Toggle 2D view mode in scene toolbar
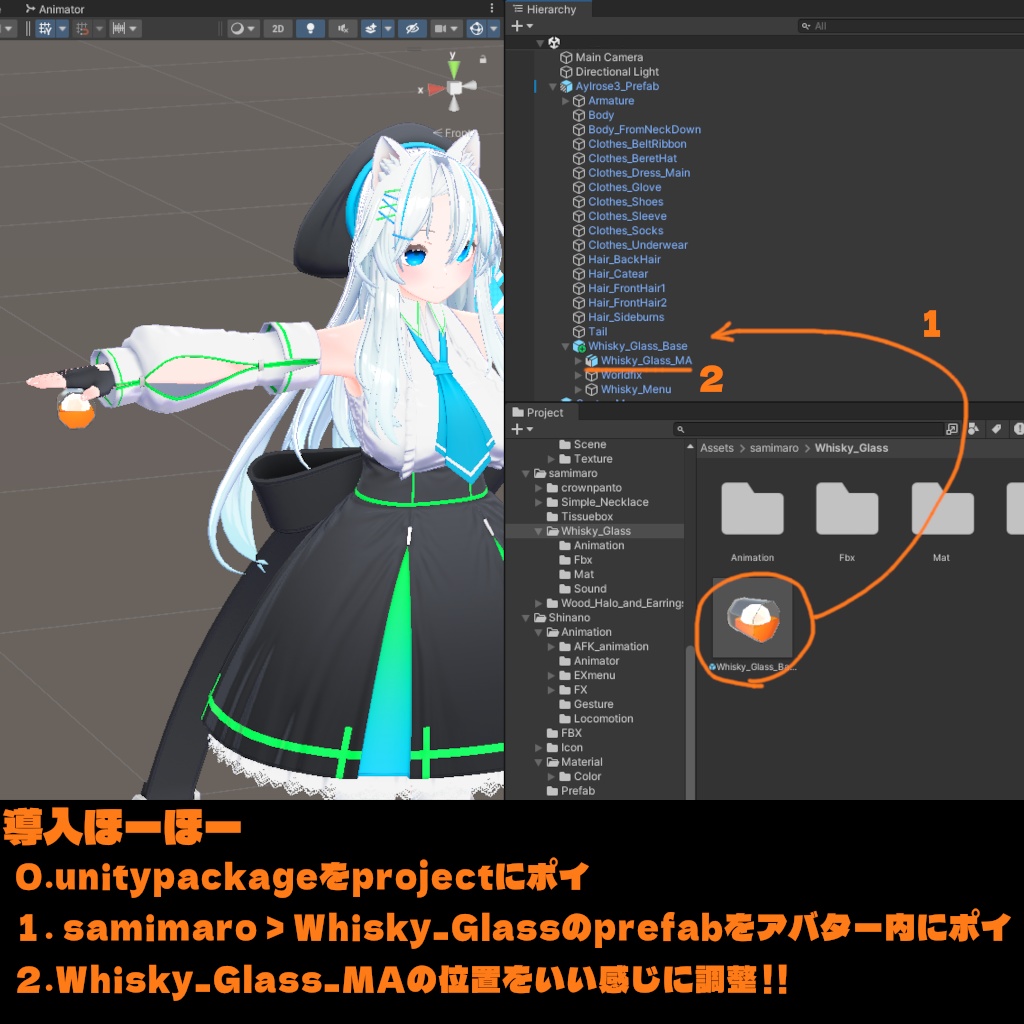 (277, 28)
